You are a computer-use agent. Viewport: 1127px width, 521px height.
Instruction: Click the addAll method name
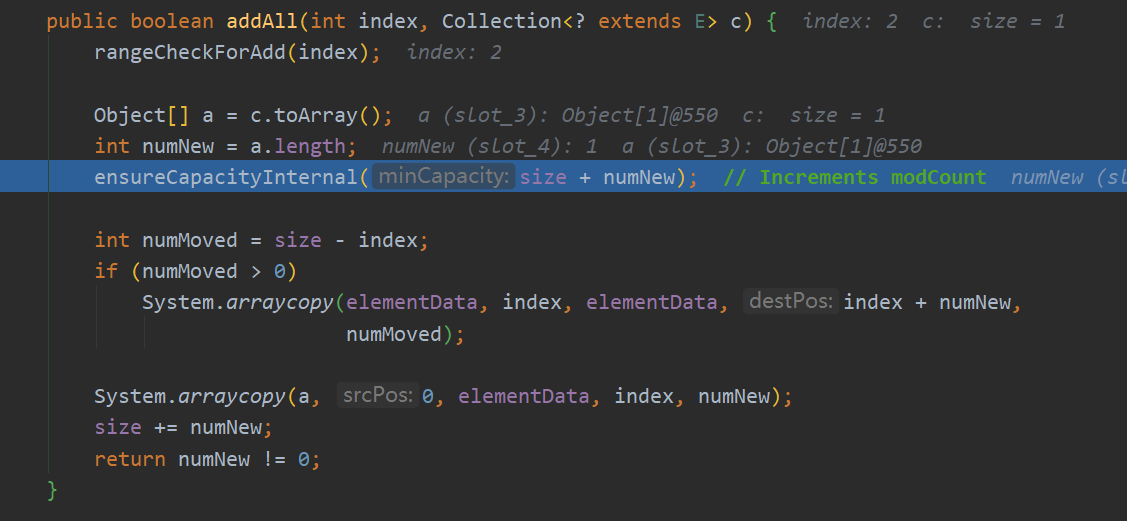(262, 22)
